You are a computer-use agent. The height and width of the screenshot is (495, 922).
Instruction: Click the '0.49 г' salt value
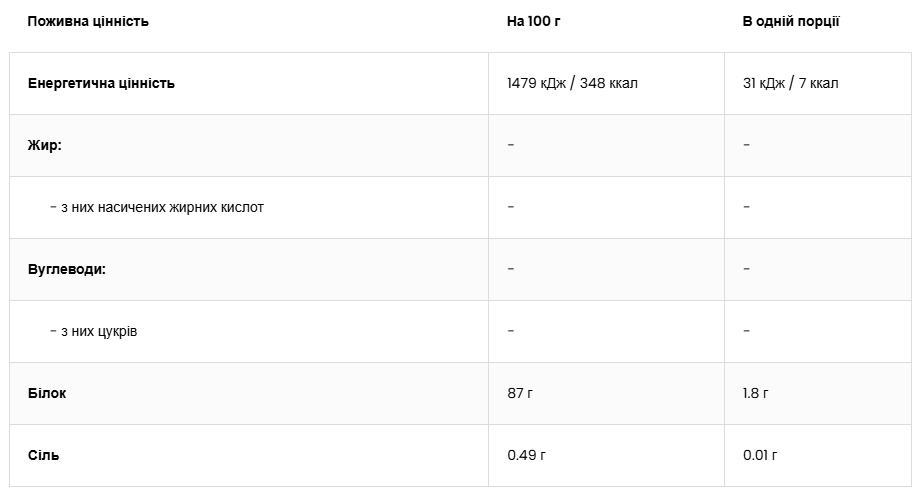click(x=526, y=455)
